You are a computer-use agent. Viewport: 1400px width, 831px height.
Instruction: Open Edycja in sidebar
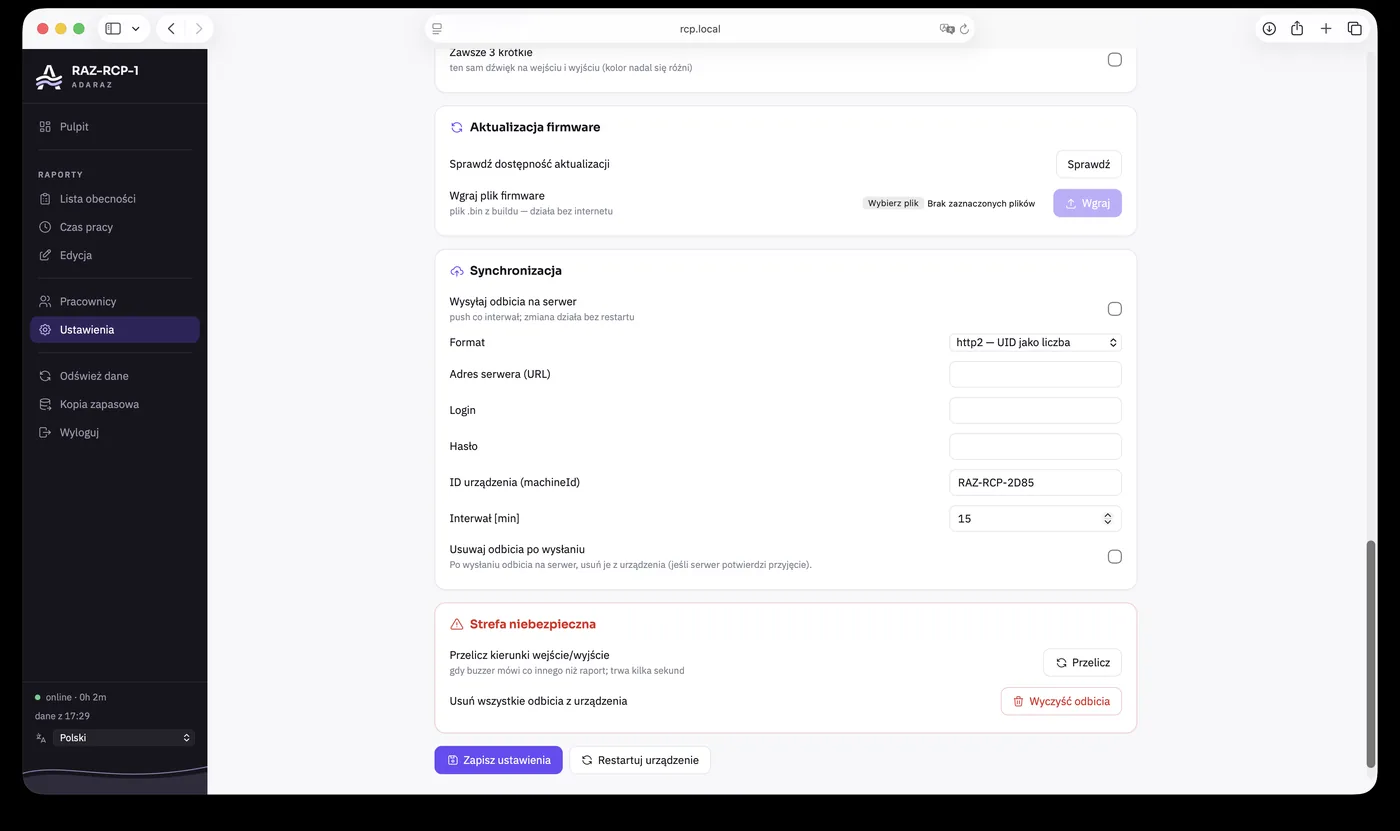pos(115,255)
